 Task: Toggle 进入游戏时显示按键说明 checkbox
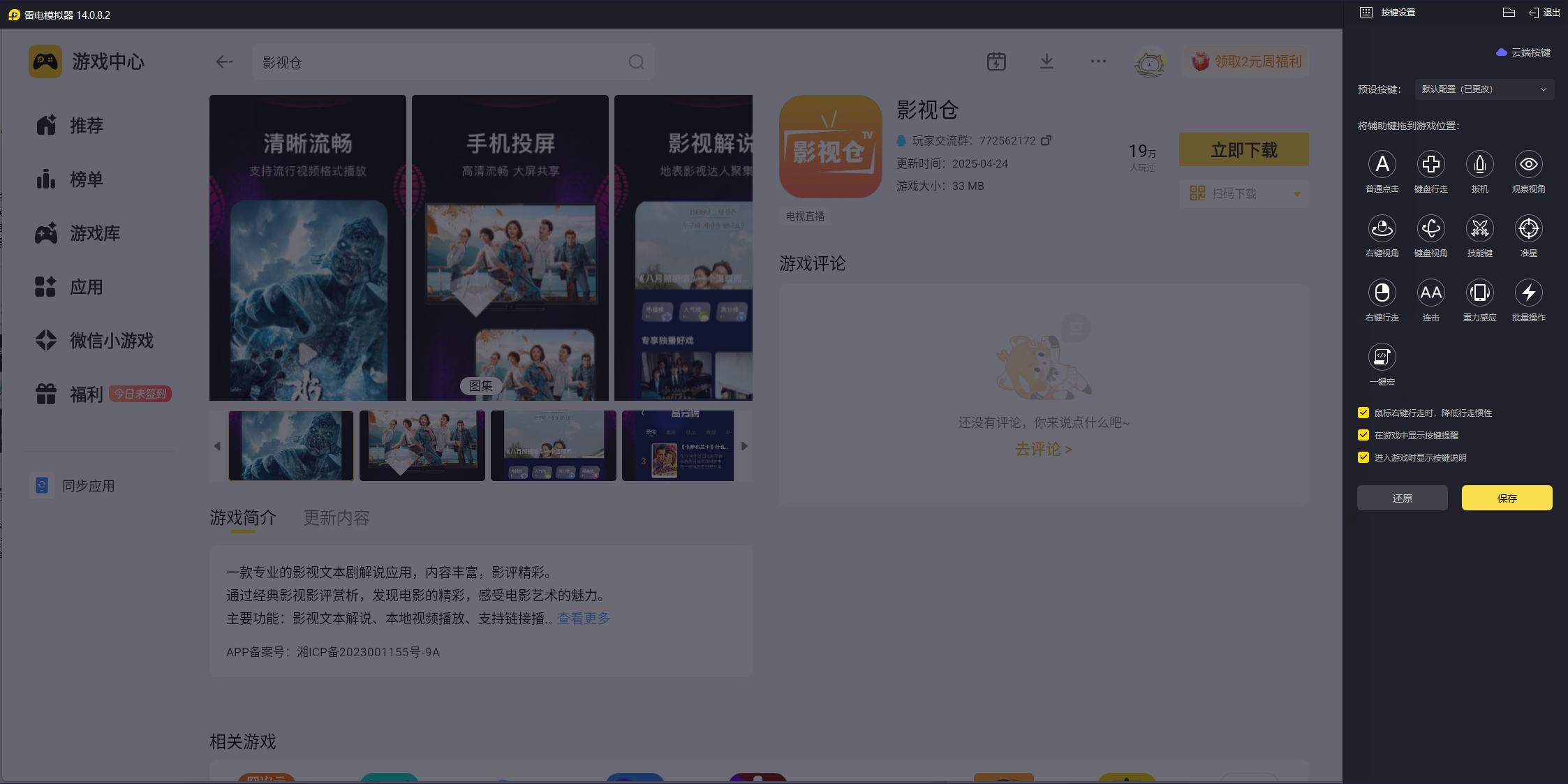[1363, 457]
